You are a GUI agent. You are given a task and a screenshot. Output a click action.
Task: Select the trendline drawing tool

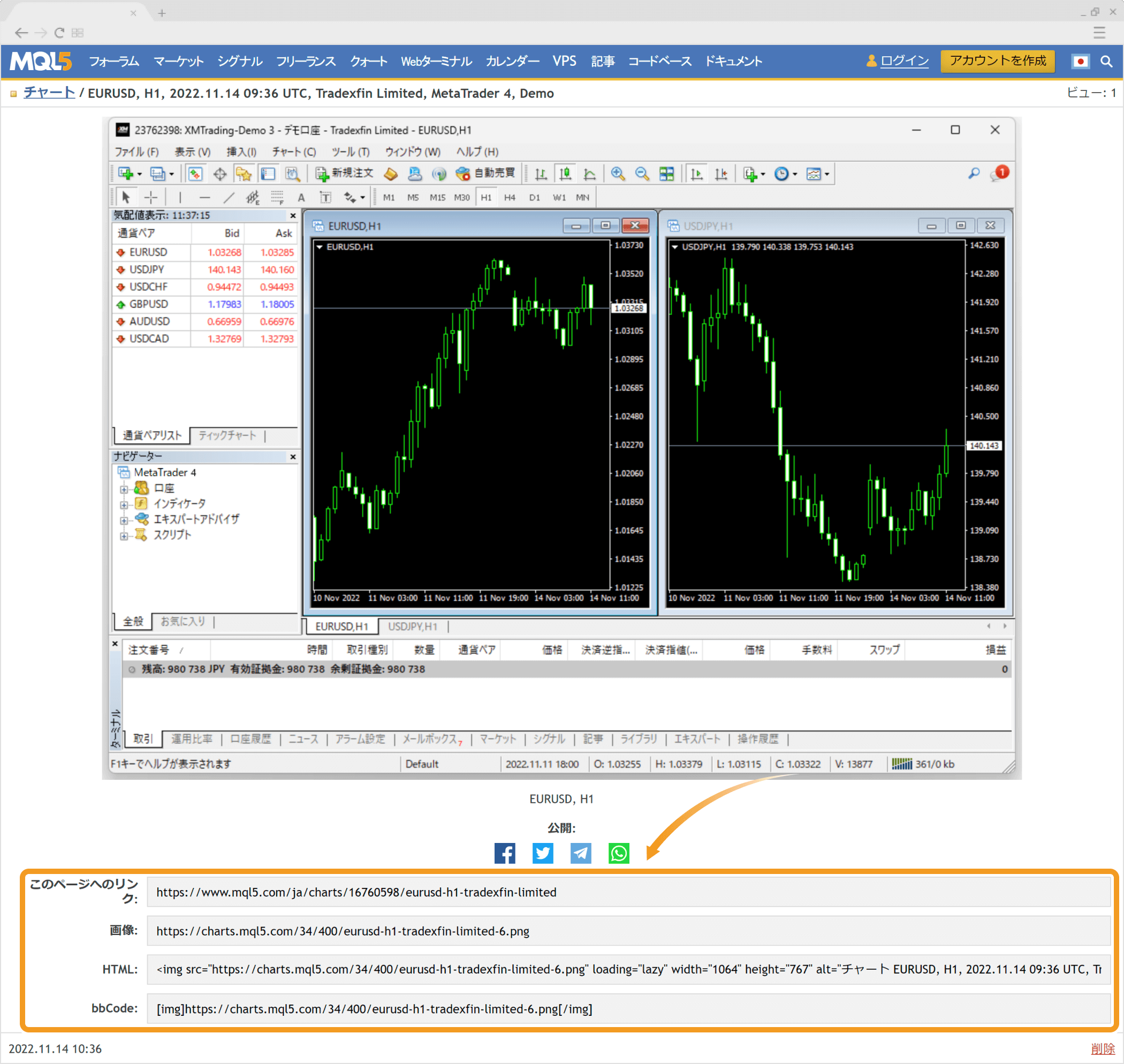(x=229, y=197)
